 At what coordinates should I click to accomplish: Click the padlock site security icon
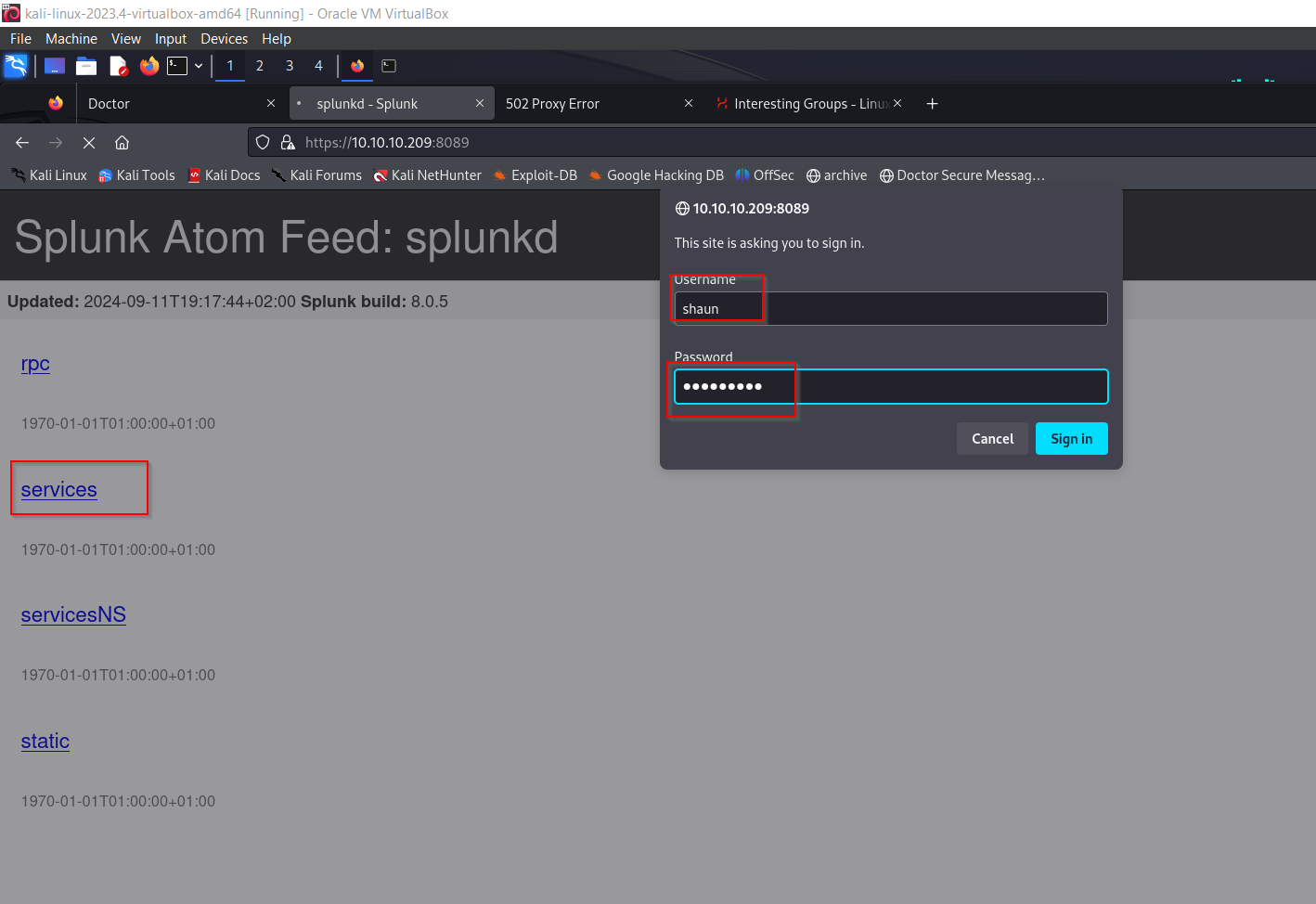point(288,143)
